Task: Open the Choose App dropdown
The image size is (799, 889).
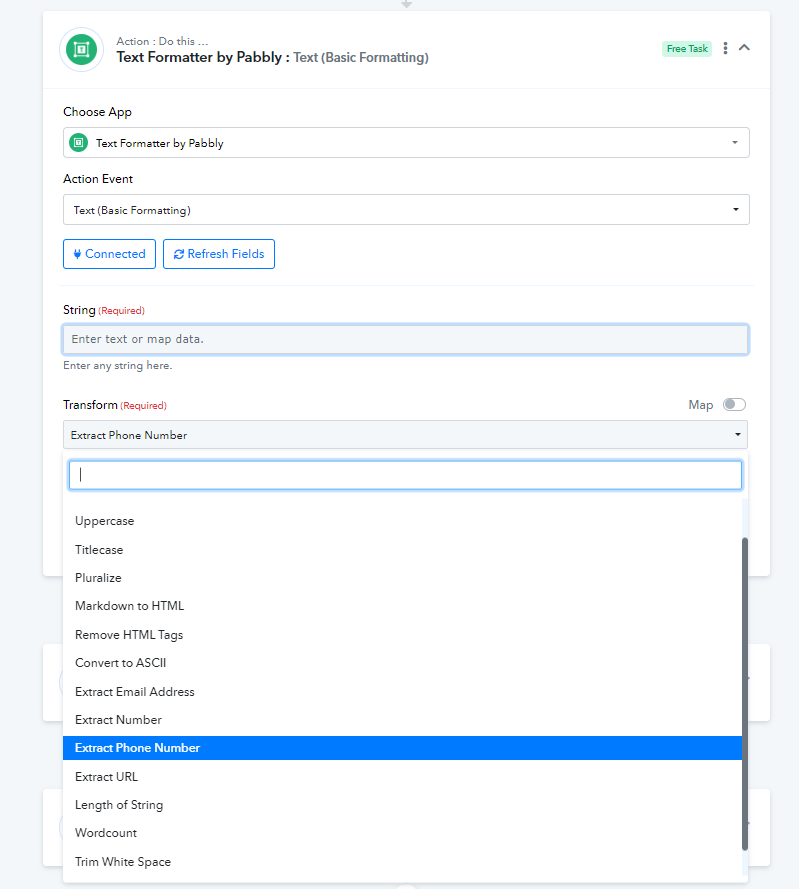Action: [406, 143]
